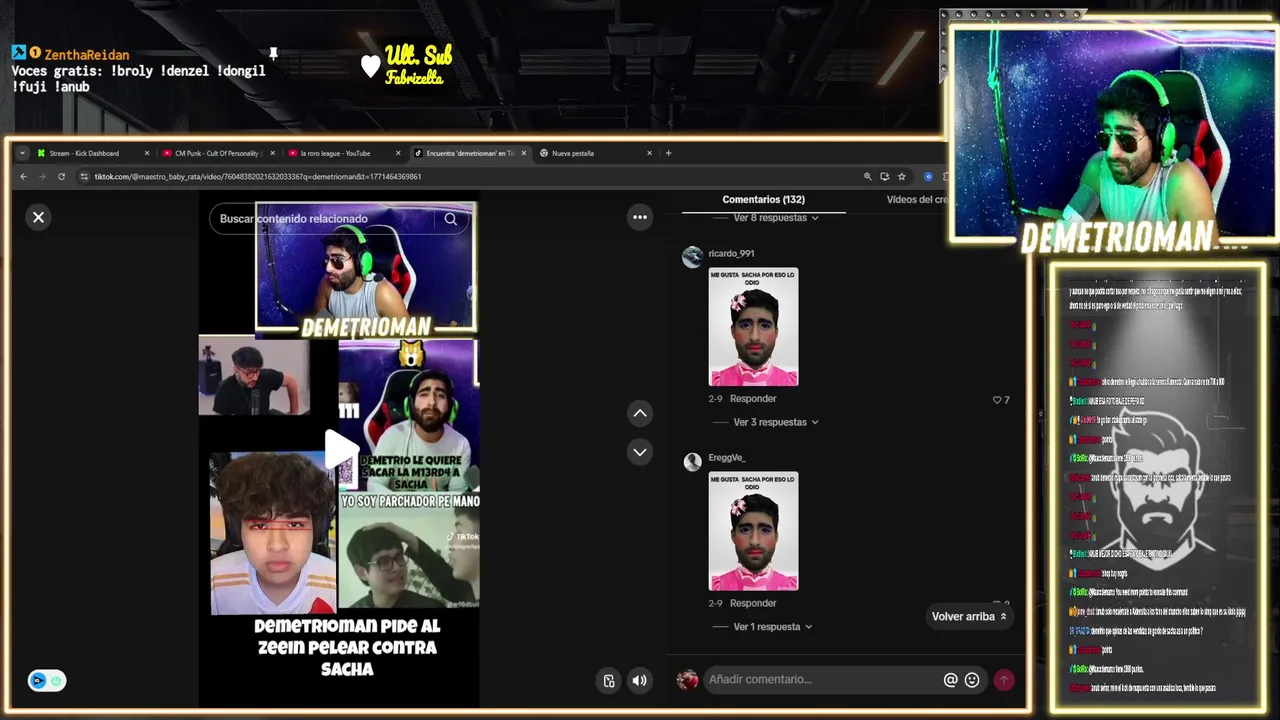Reload the TikTok page
The width and height of the screenshot is (1280, 720).
click(x=61, y=177)
